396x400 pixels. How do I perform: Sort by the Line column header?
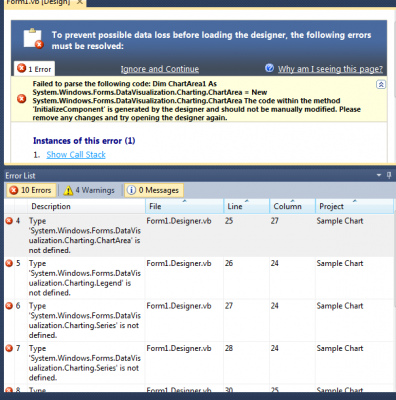point(247,206)
